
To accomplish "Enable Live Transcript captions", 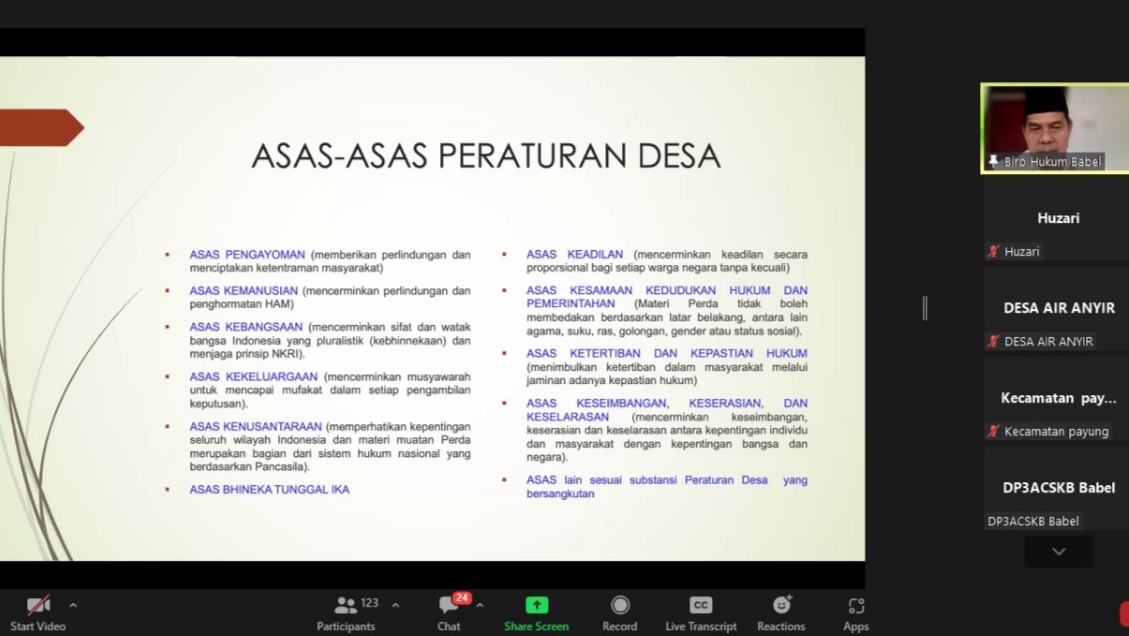I will pyautogui.click(x=701, y=605).
